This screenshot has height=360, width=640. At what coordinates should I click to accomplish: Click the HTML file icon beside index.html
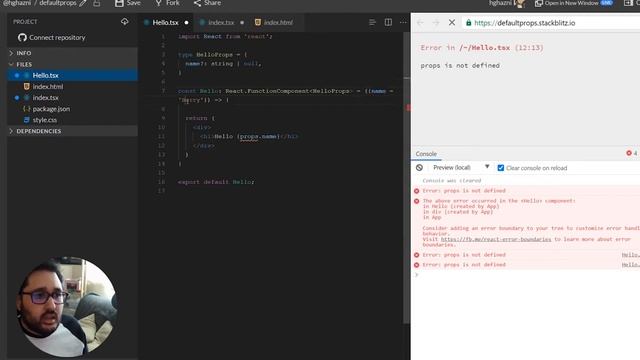(27, 87)
